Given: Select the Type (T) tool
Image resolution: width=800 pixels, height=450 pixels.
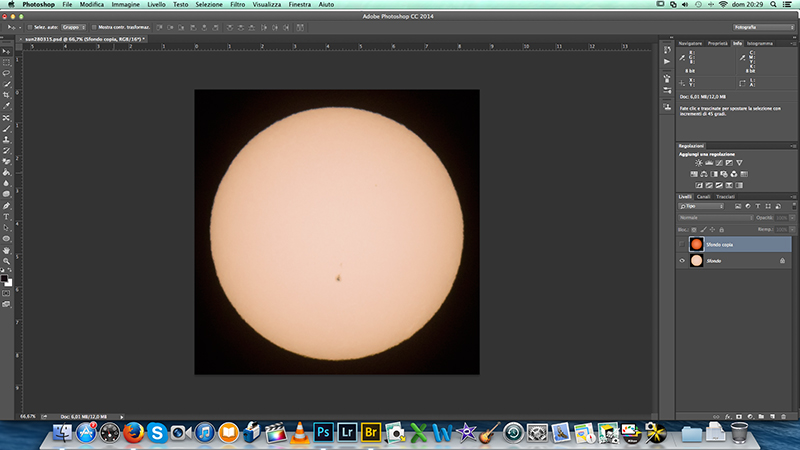Looking at the screenshot, I should pyautogui.click(x=6, y=216).
